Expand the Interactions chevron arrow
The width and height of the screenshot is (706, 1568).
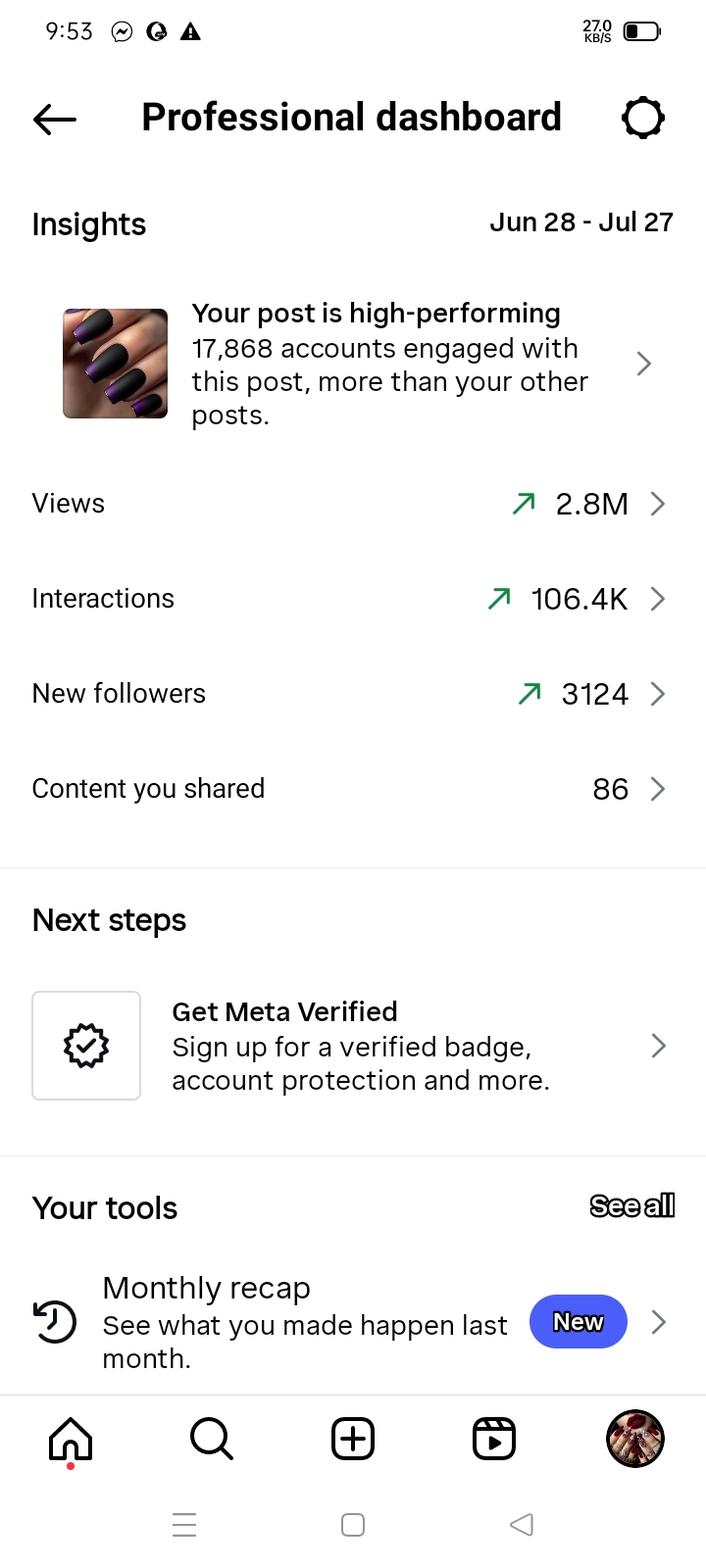658,599
